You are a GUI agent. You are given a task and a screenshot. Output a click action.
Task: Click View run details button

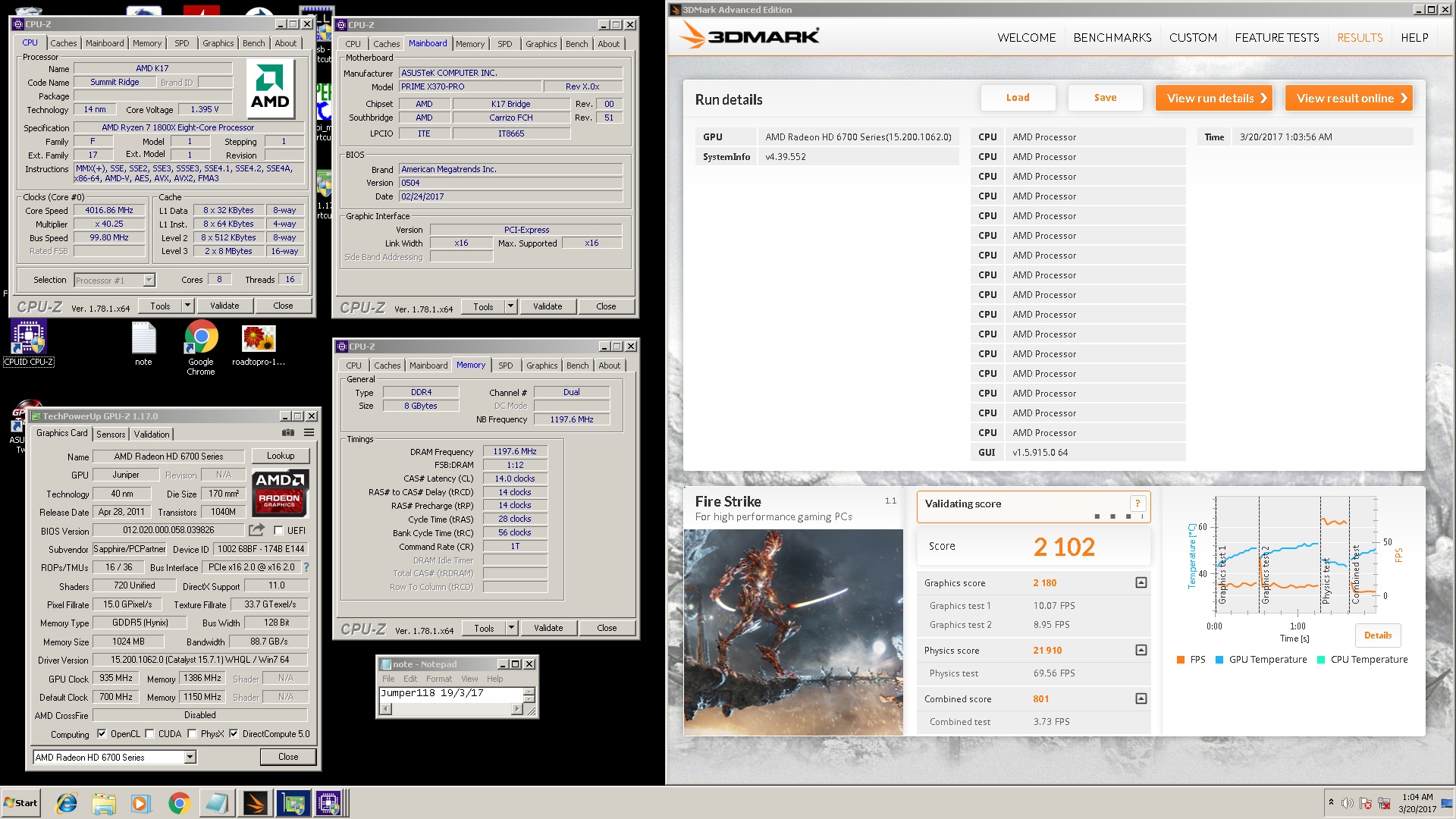pyautogui.click(x=1213, y=98)
